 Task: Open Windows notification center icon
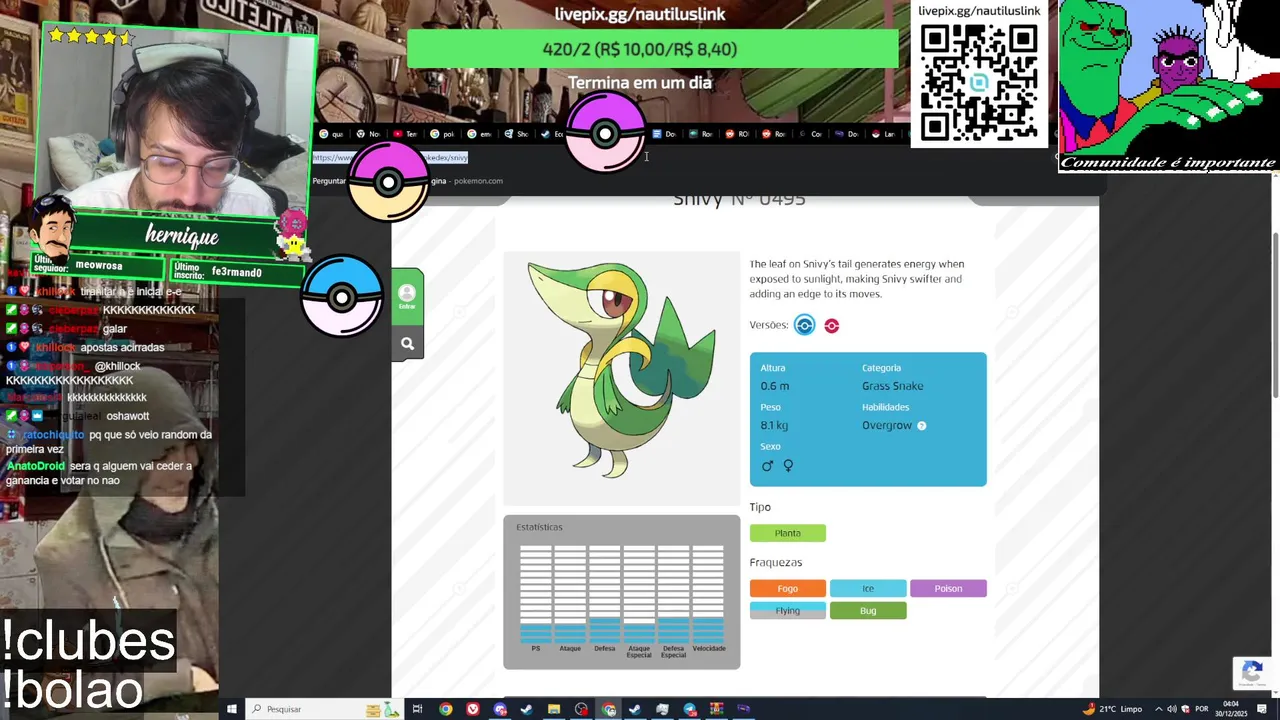[1261, 709]
